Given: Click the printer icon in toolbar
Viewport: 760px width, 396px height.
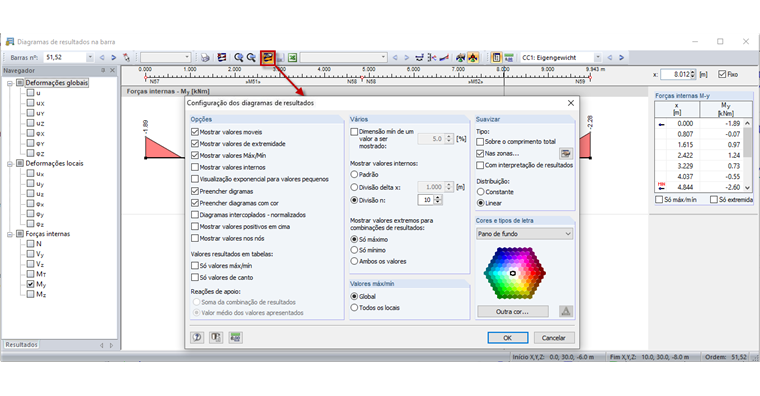Looking at the screenshot, I should (x=206, y=58).
